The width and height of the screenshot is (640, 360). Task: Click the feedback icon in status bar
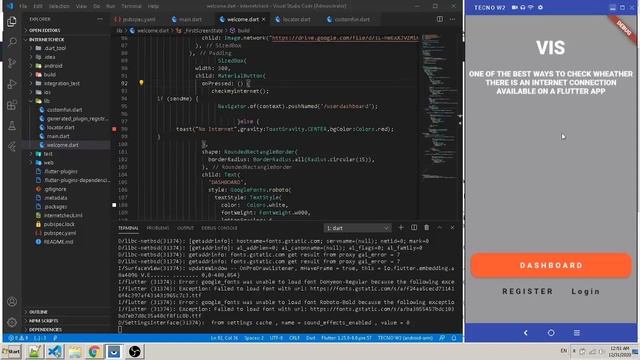tap(442, 338)
